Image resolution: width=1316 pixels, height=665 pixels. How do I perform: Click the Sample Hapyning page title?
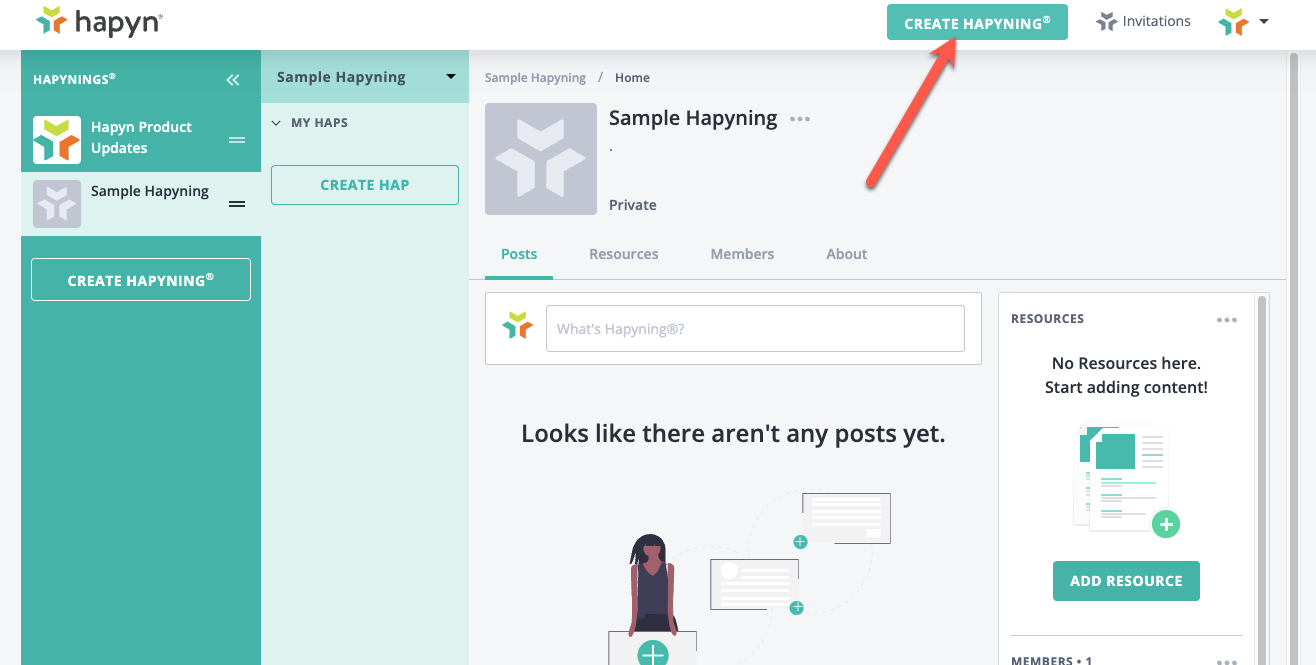click(693, 118)
